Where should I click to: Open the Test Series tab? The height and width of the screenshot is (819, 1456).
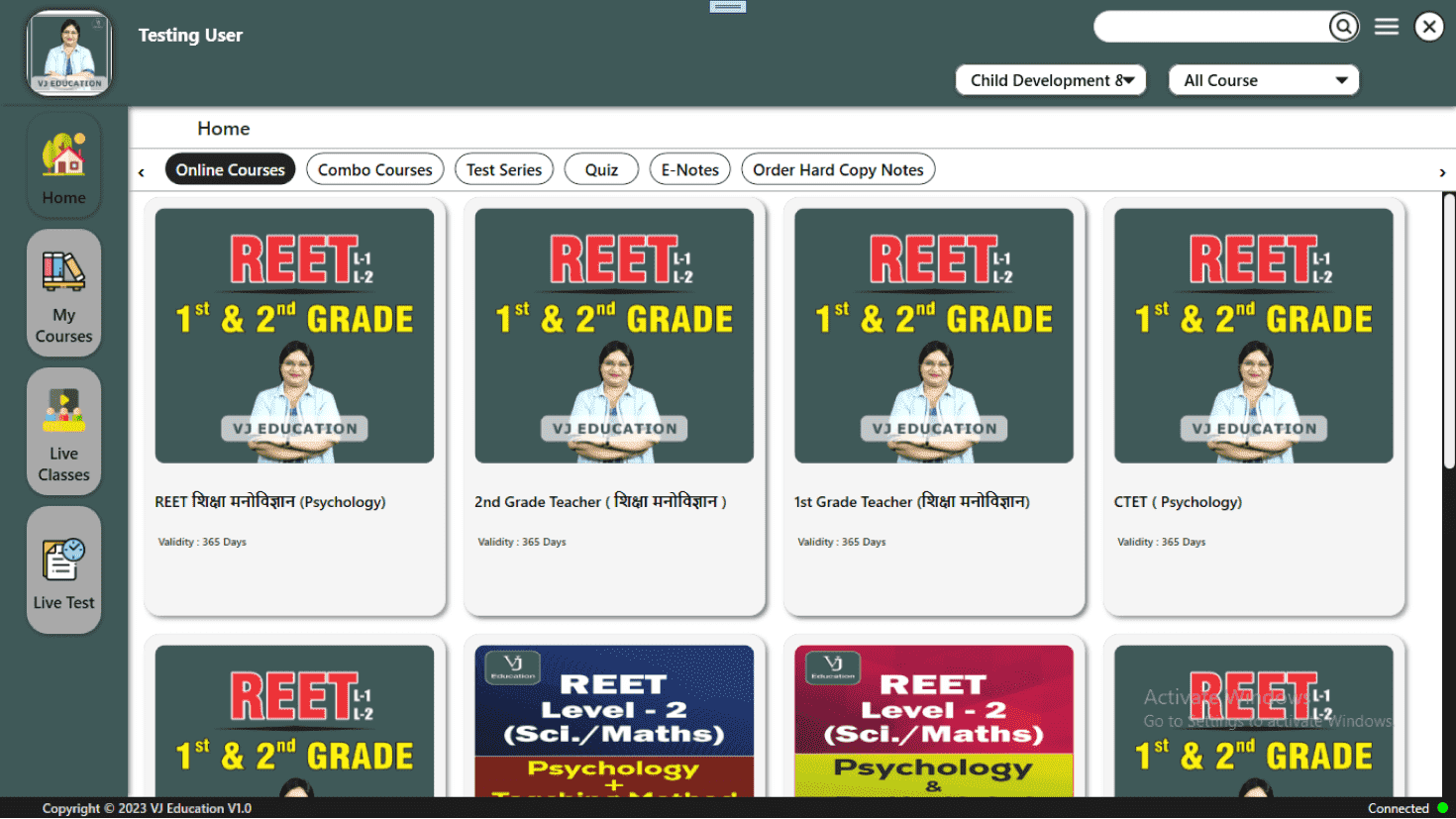point(503,169)
